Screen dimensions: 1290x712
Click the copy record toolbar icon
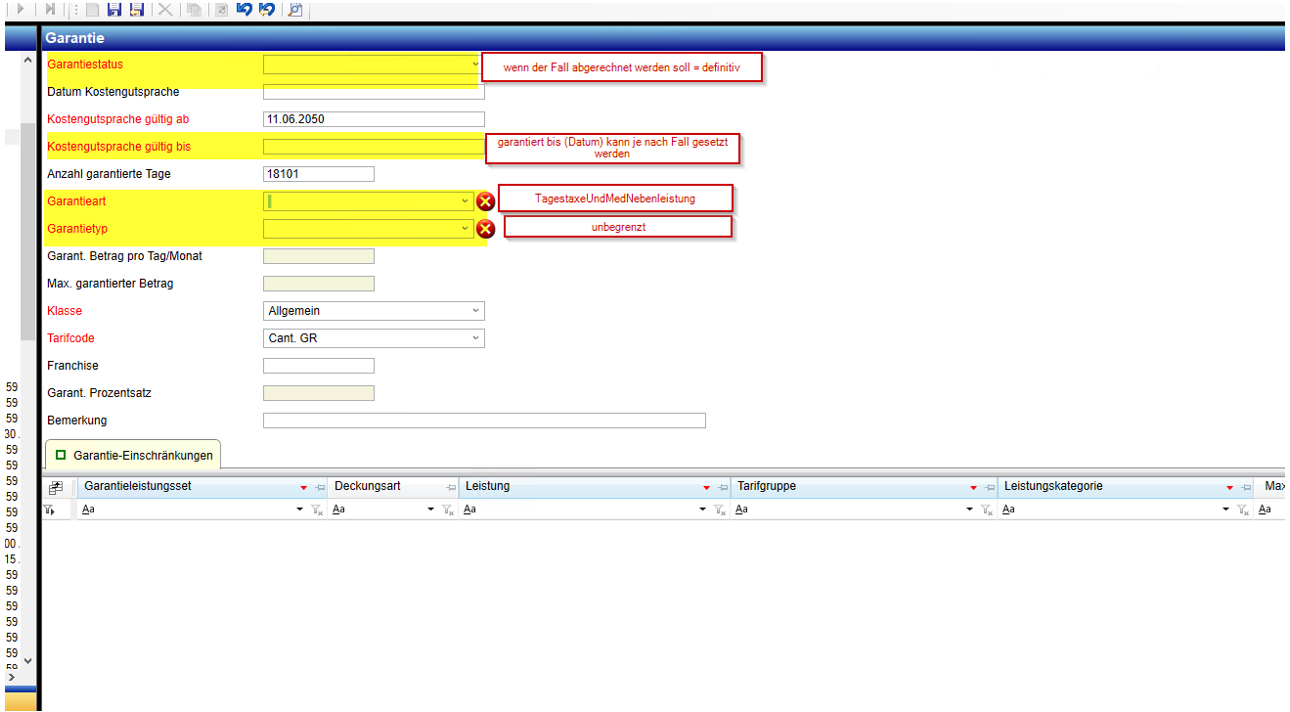pyautogui.click(x=194, y=9)
